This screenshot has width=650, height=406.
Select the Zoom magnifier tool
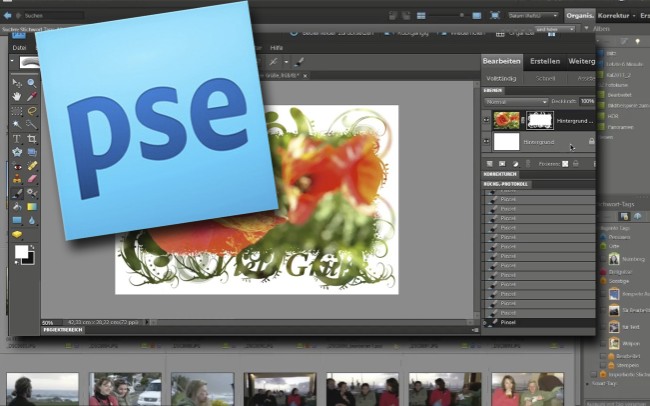tap(32, 83)
